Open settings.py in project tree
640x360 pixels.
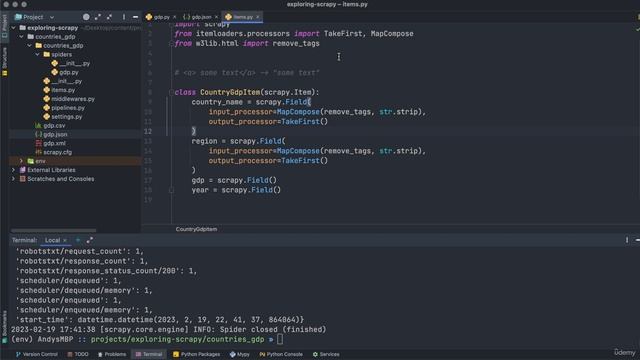(x=63, y=117)
